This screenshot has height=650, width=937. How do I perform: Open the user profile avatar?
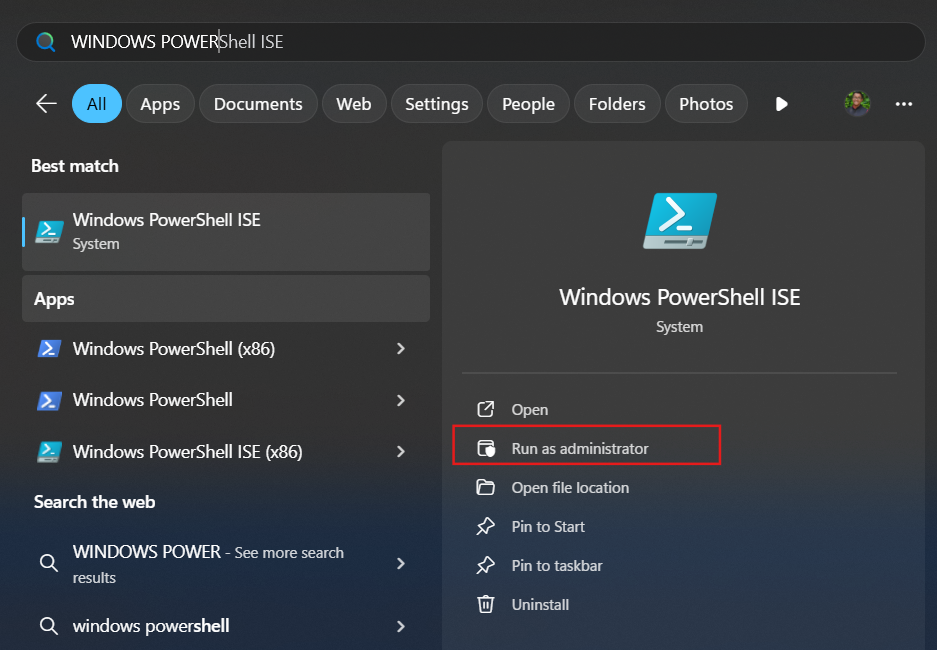(x=857, y=104)
